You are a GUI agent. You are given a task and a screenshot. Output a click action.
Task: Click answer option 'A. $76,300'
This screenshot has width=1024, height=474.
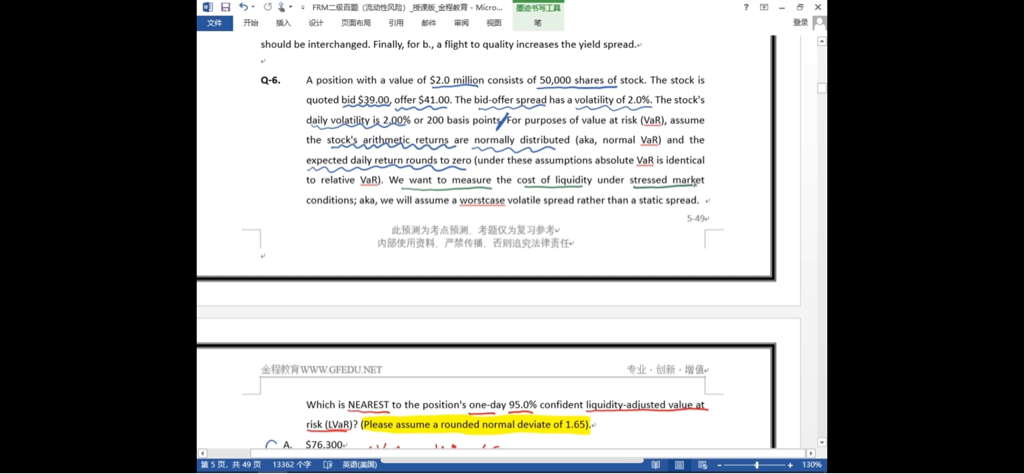(313, 445)
